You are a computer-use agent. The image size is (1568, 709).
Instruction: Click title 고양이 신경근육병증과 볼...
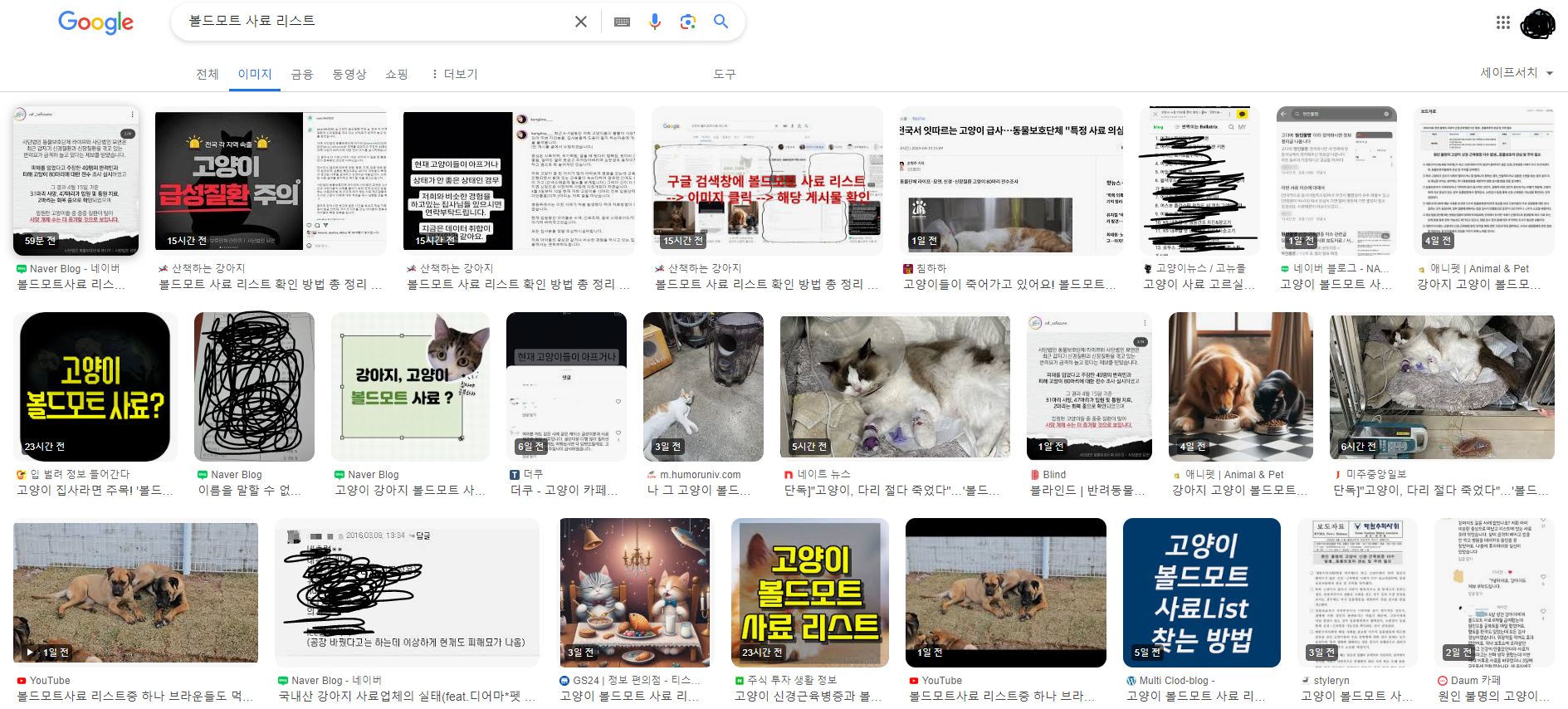pos(802,697)
